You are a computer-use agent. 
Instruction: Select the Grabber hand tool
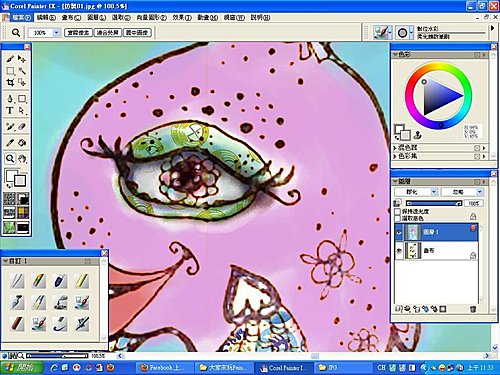coord(22,159)
